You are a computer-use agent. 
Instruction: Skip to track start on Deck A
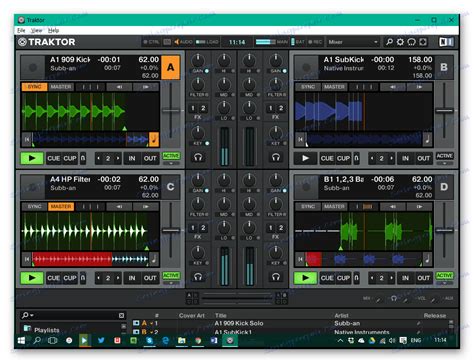tap(27, 139)
